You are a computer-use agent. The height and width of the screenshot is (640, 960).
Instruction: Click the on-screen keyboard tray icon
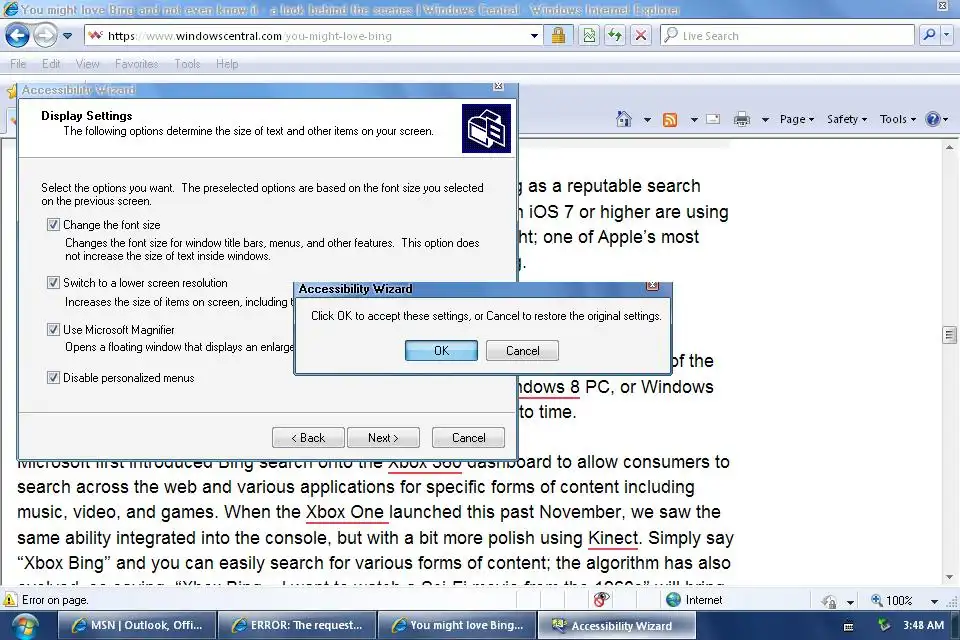849,627
